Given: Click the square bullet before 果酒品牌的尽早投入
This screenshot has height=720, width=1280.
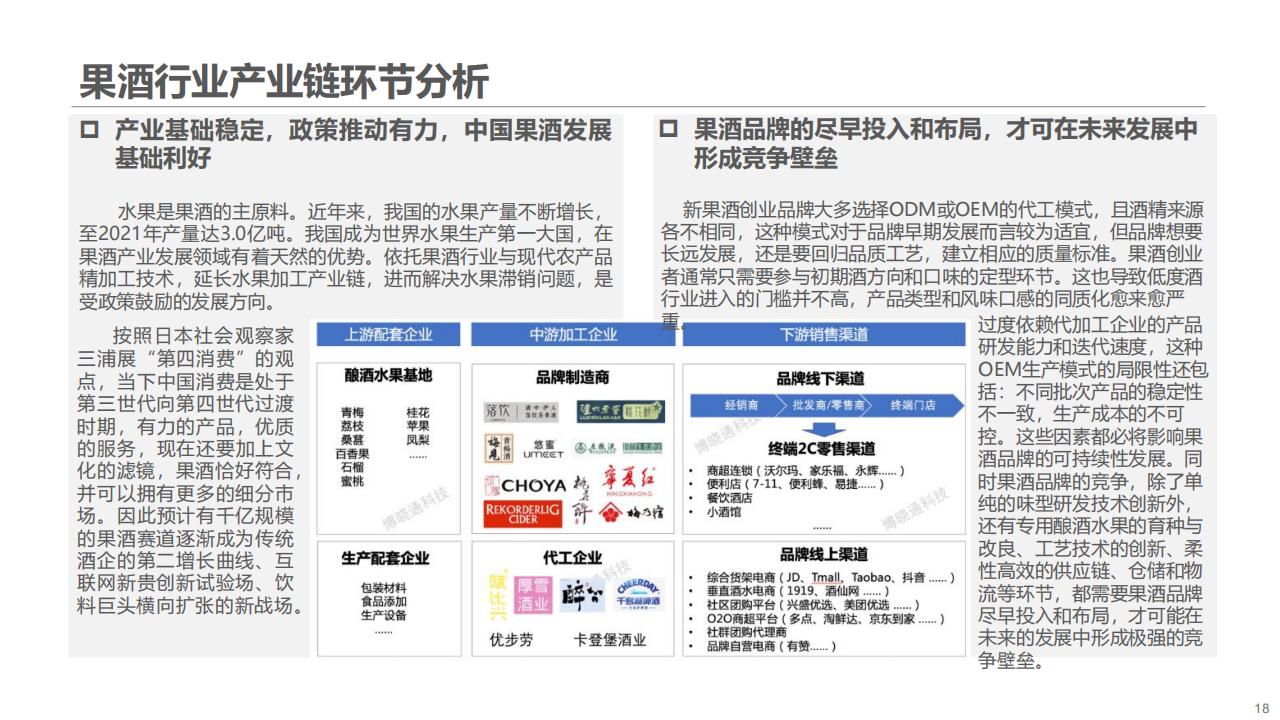Looking at the screenshot, I should 668,130.
